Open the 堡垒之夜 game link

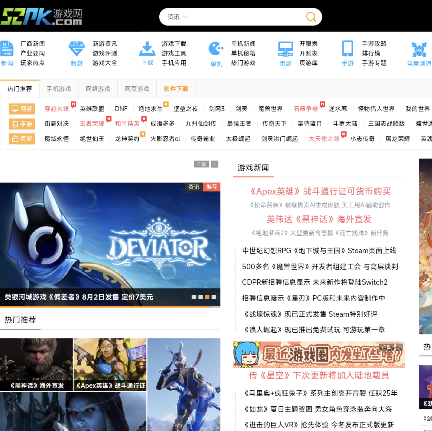186,109
